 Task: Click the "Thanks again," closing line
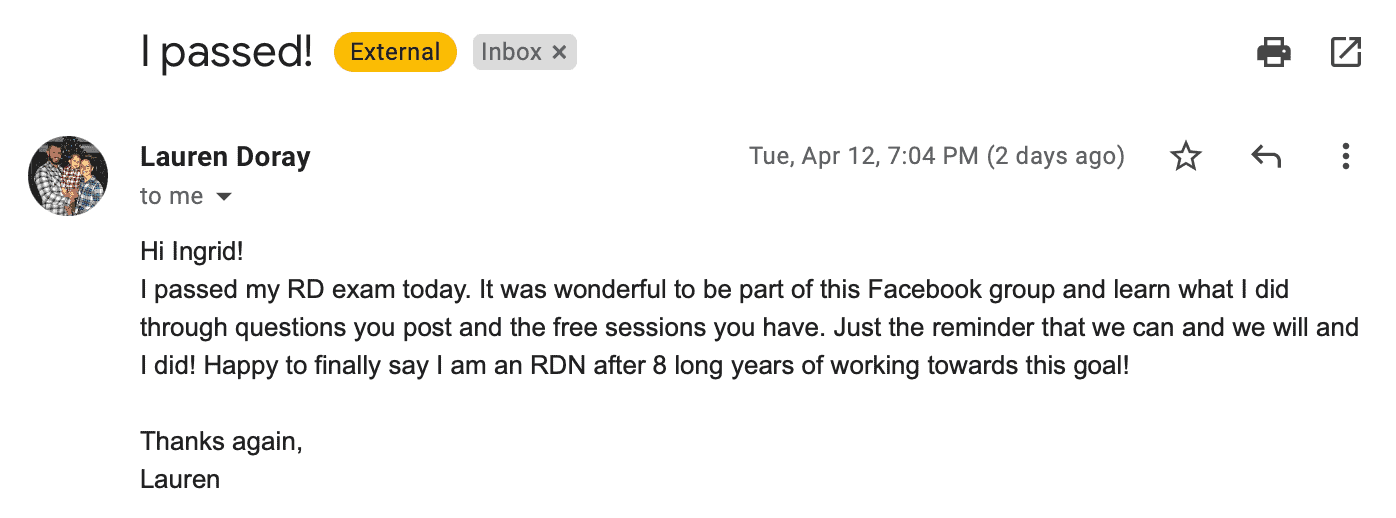pos(221,441)
